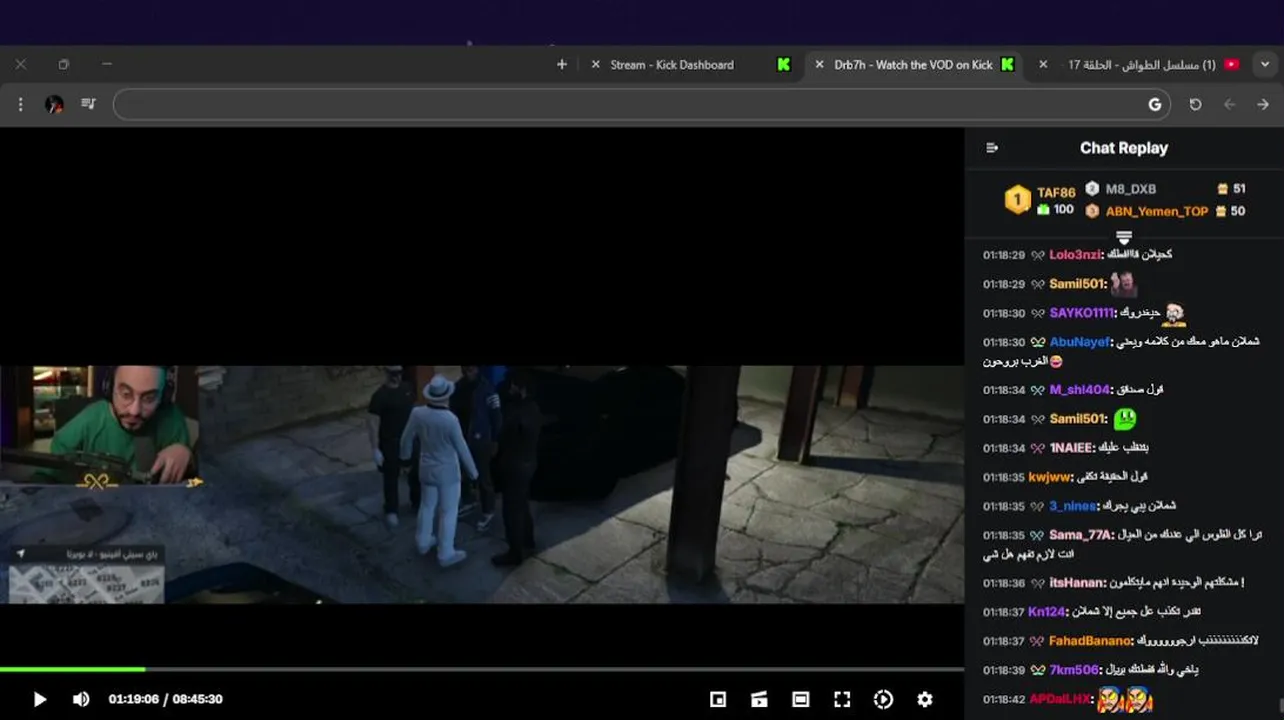
Task: Close the Drb7h VOD tab
Action: pos(820,64)
